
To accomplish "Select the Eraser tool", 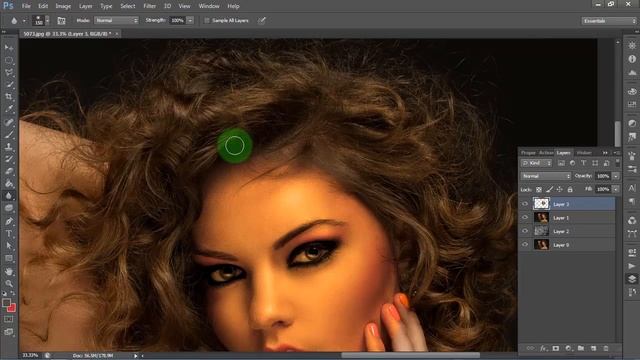I will point(9,171).
